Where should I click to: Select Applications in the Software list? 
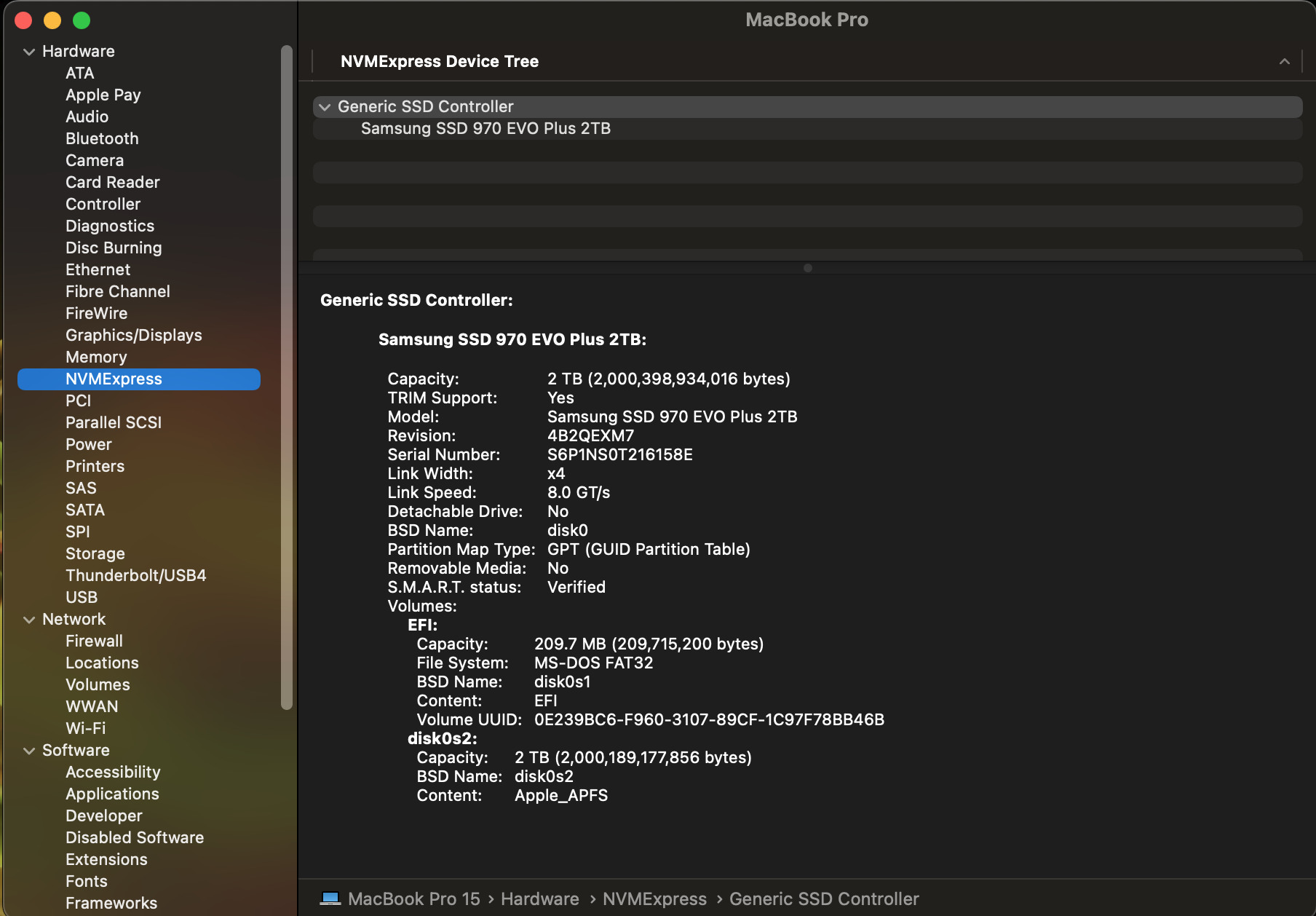coord(112,794)
